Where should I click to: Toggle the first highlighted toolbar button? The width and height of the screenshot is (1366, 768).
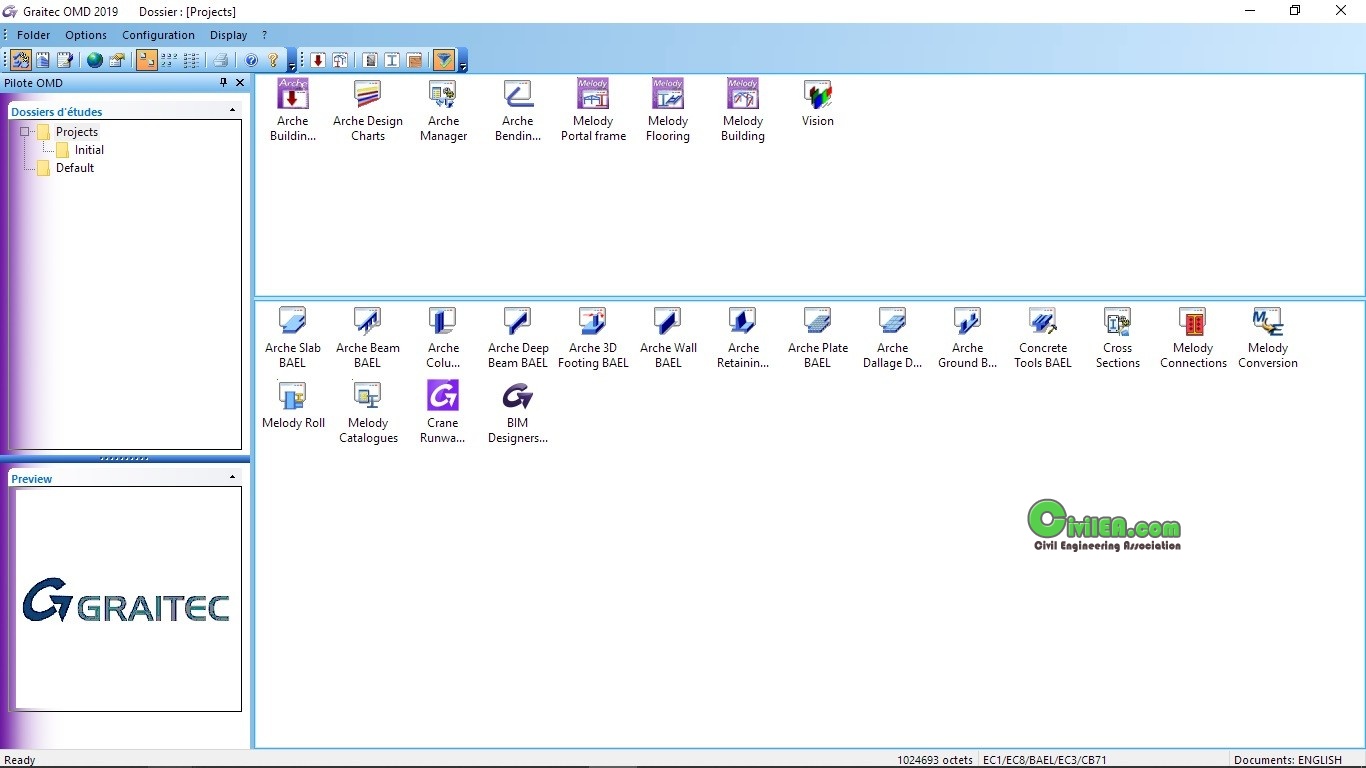pyautogui.click(x=20, y=60)
